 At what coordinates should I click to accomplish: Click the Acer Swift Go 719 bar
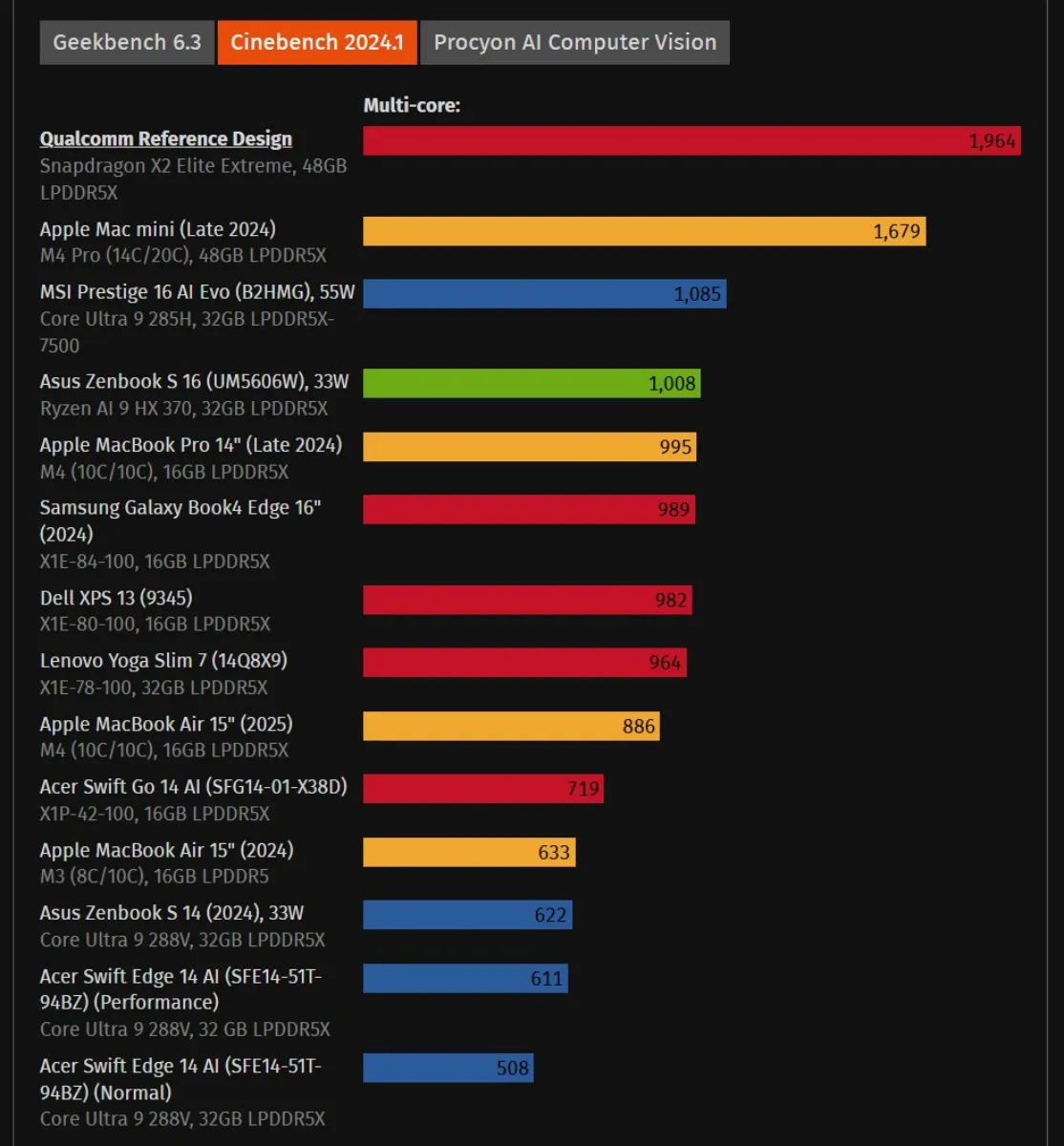pyautogui.click(x=482, y=789)
